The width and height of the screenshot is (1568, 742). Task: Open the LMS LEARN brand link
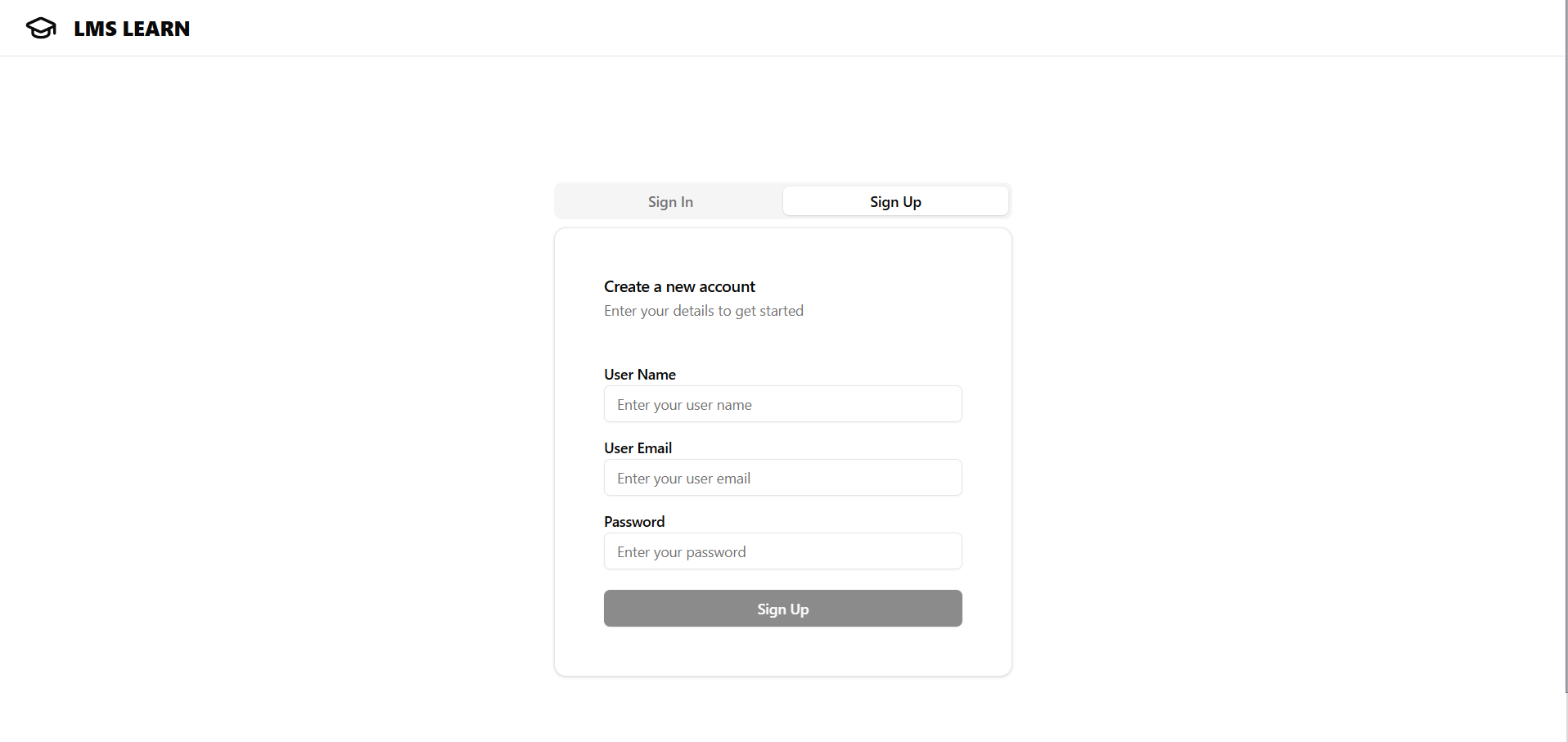click(132, 29)
